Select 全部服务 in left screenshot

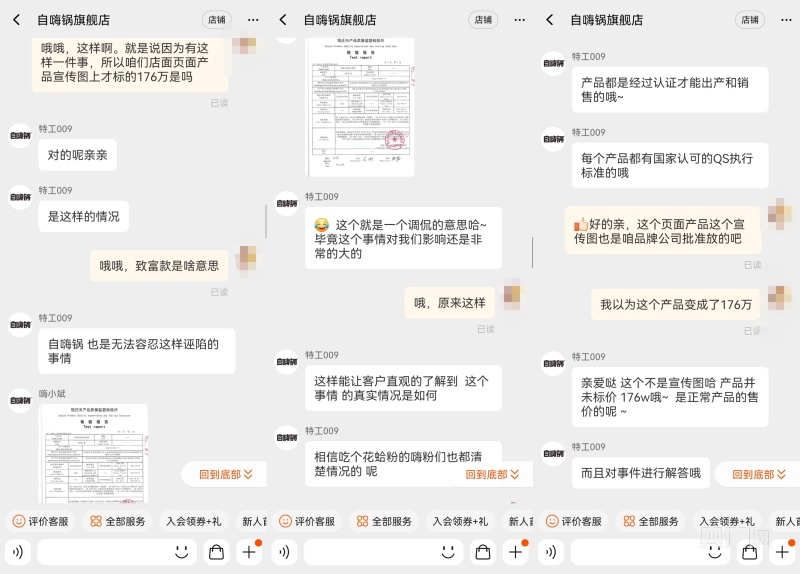coord(117,521)
